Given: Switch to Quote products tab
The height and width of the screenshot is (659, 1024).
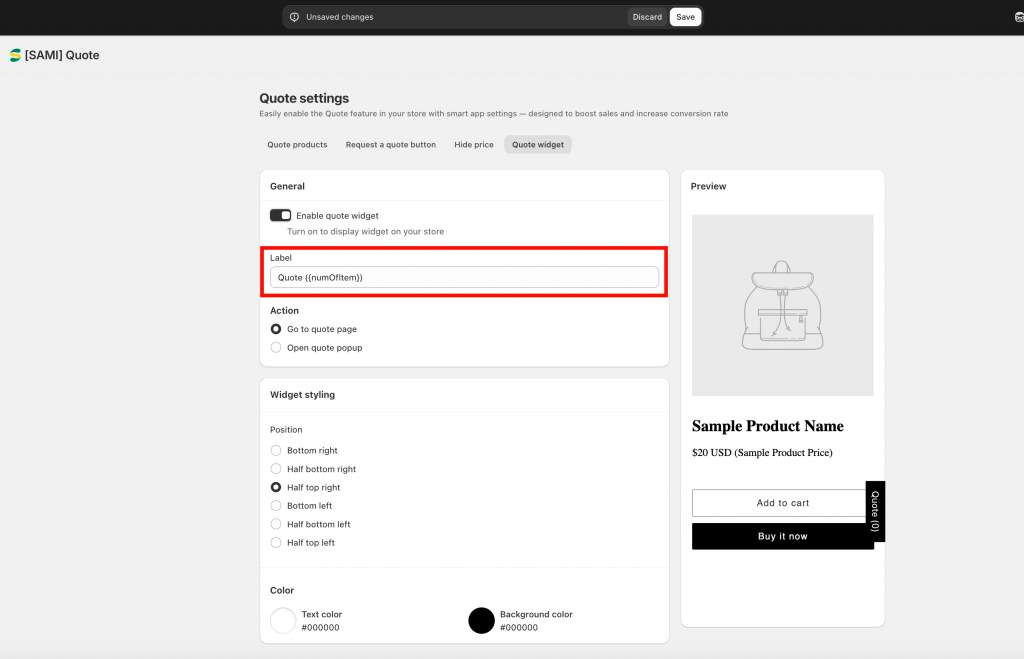Looking at the screenshot, I should pos(297,145).
